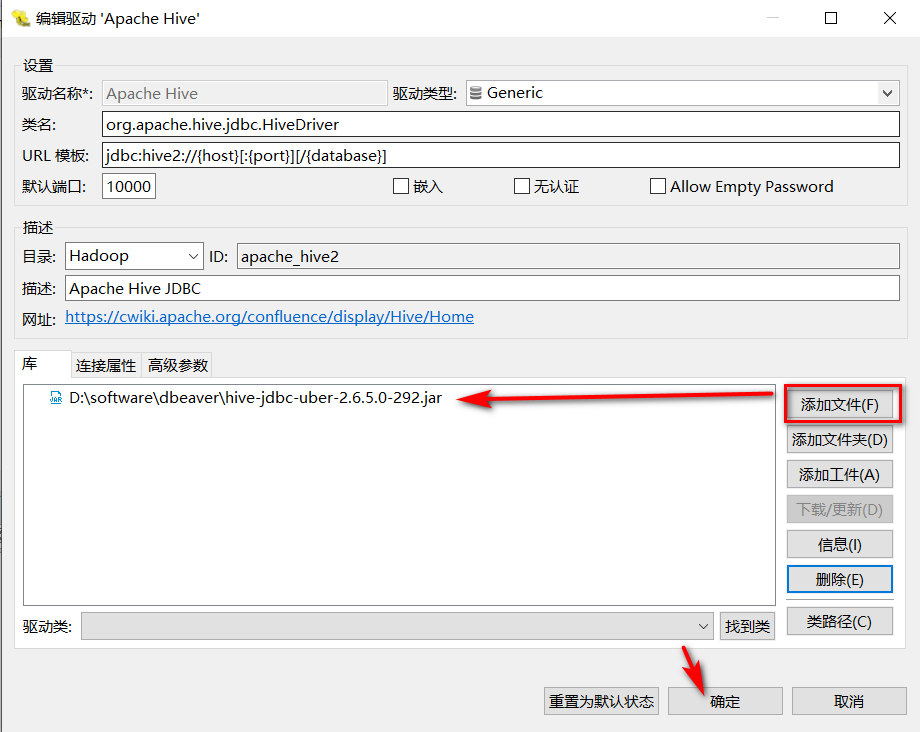Click the 驱动名称 field Apache Hive
This screenshot has width=920, height=732.
245,93
